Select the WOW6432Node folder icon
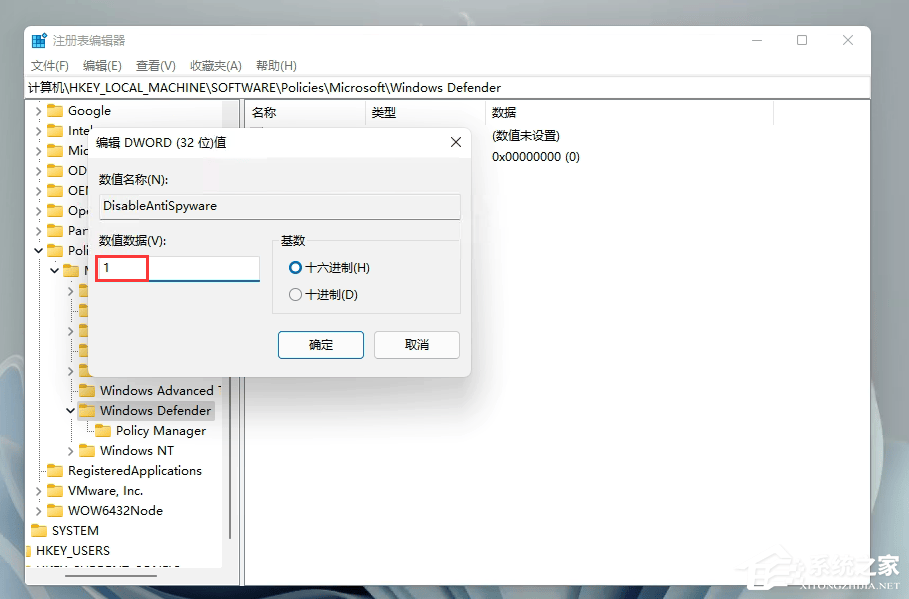This screenshot has height=599, width=909. [53, 510]
